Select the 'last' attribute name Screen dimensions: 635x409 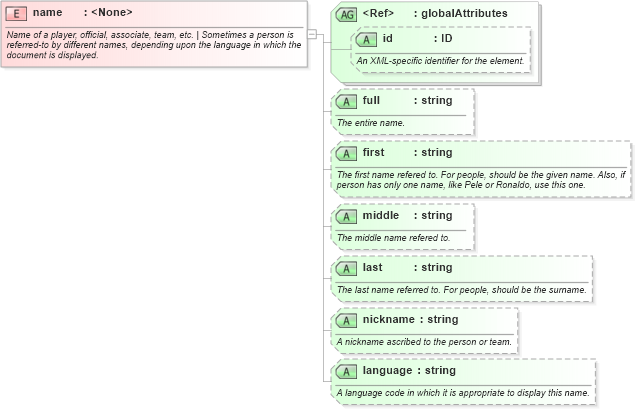coord(373,267)
